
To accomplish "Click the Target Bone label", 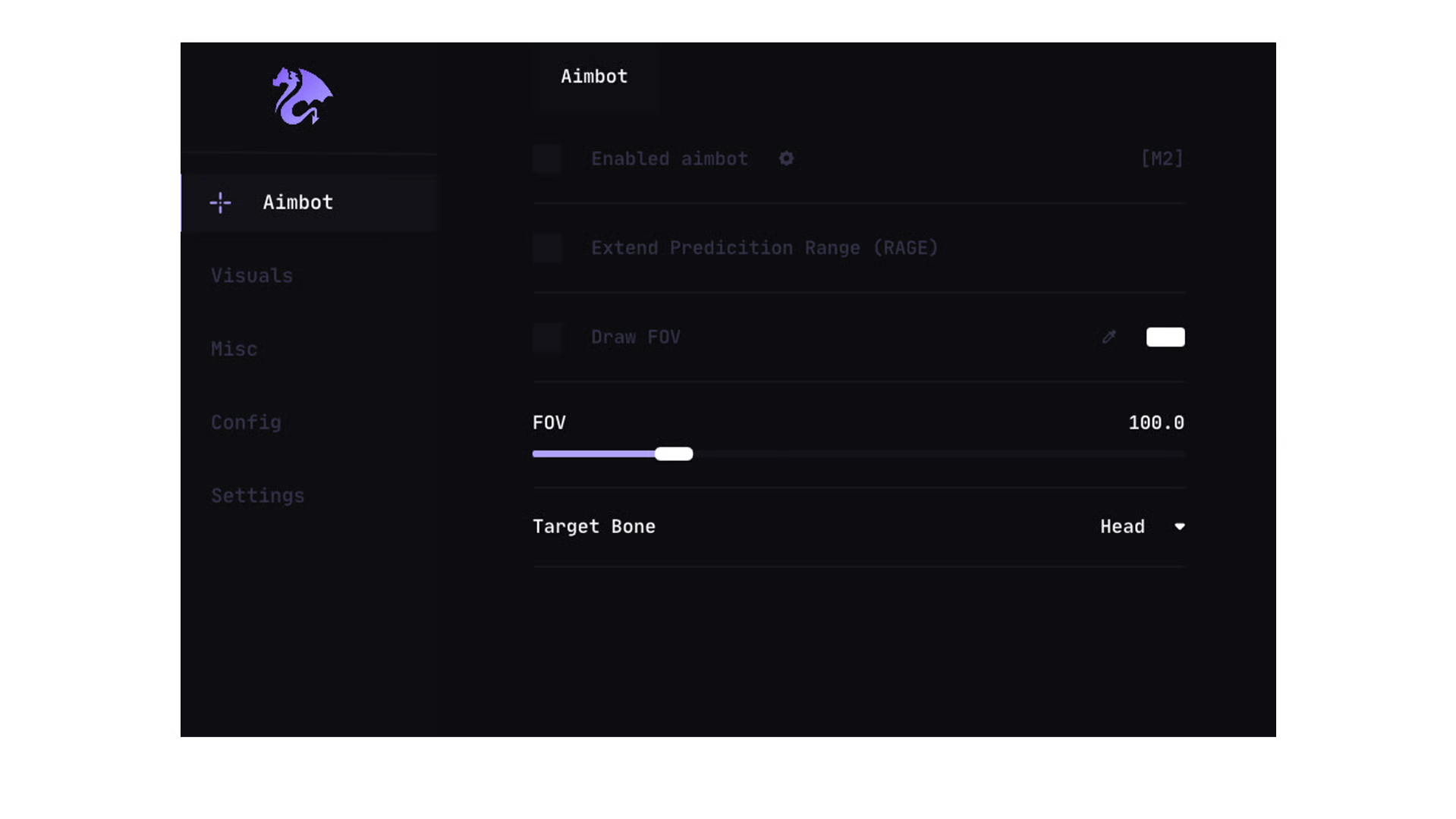I will pos(593,526).
